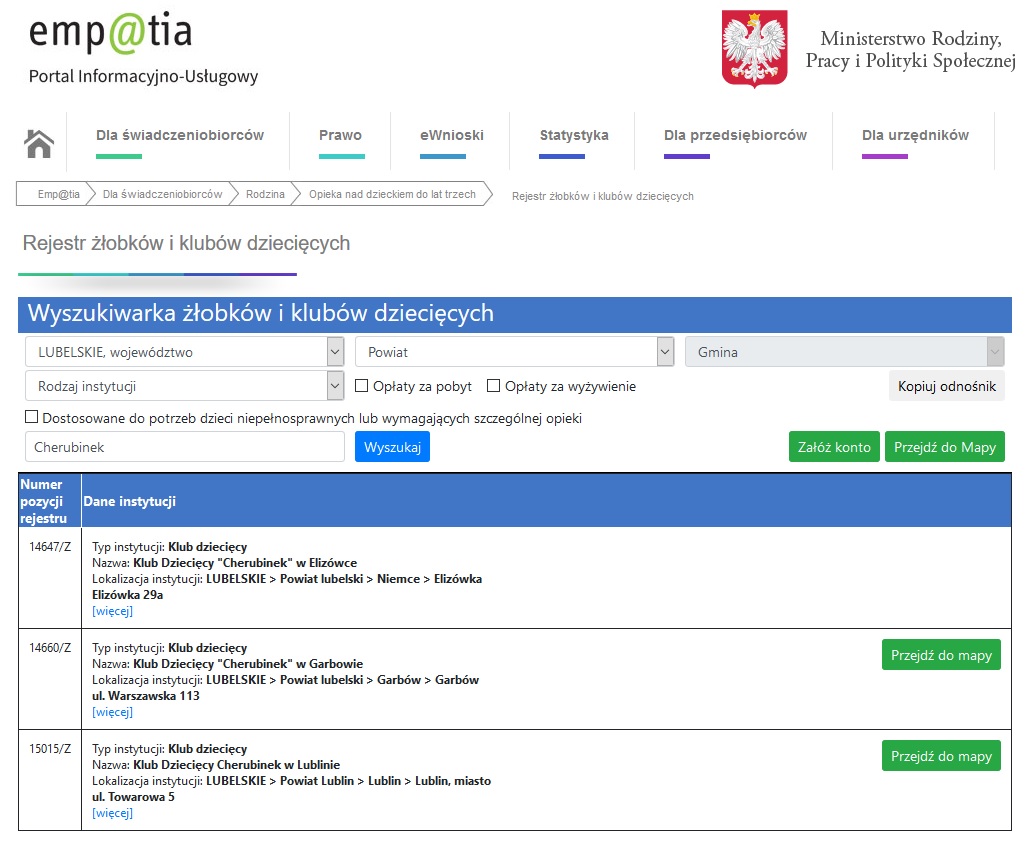The image size is (1029, 847).
Task: Click the Załóż konto button
Action: 834,447
